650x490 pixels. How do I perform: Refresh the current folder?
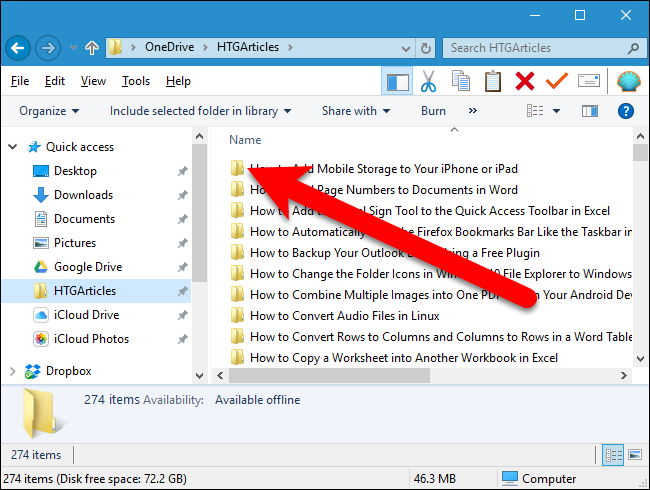pyautogui.click(x=425, y=49)
